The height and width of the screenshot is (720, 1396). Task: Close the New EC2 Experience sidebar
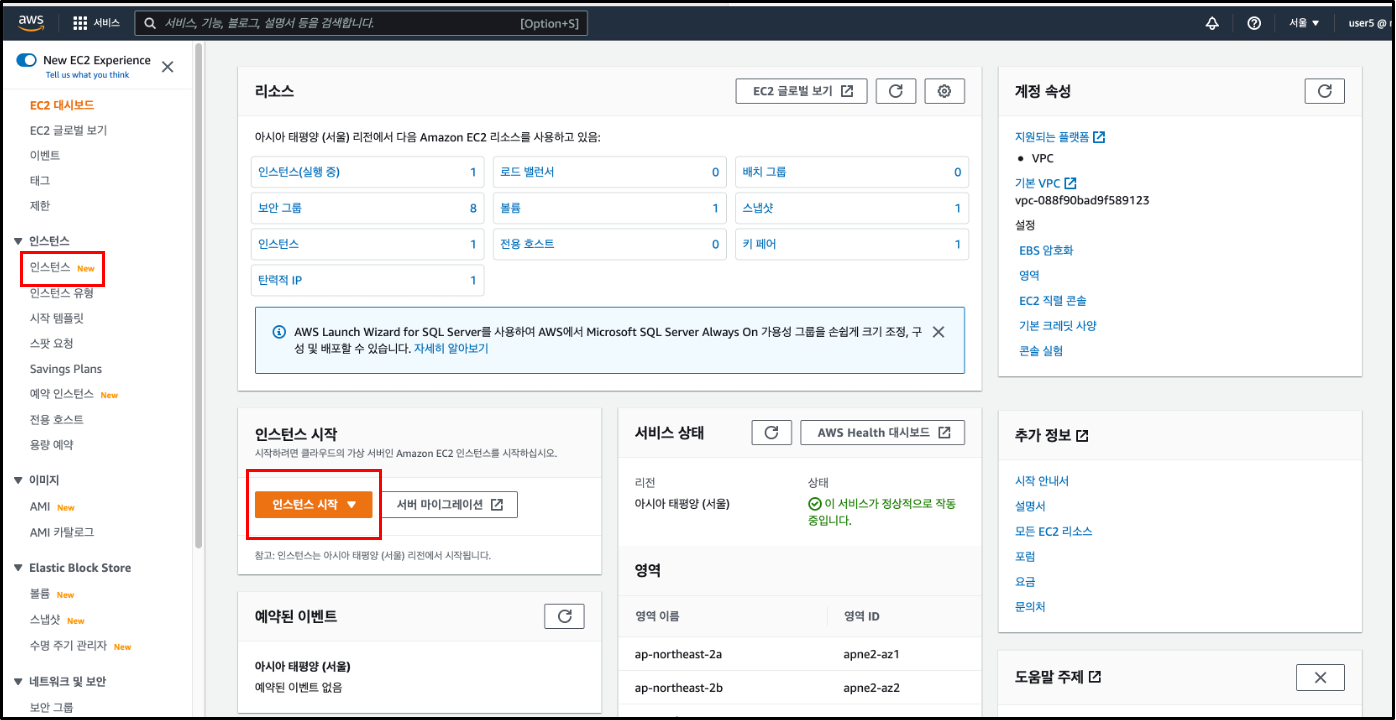point(167,67)
